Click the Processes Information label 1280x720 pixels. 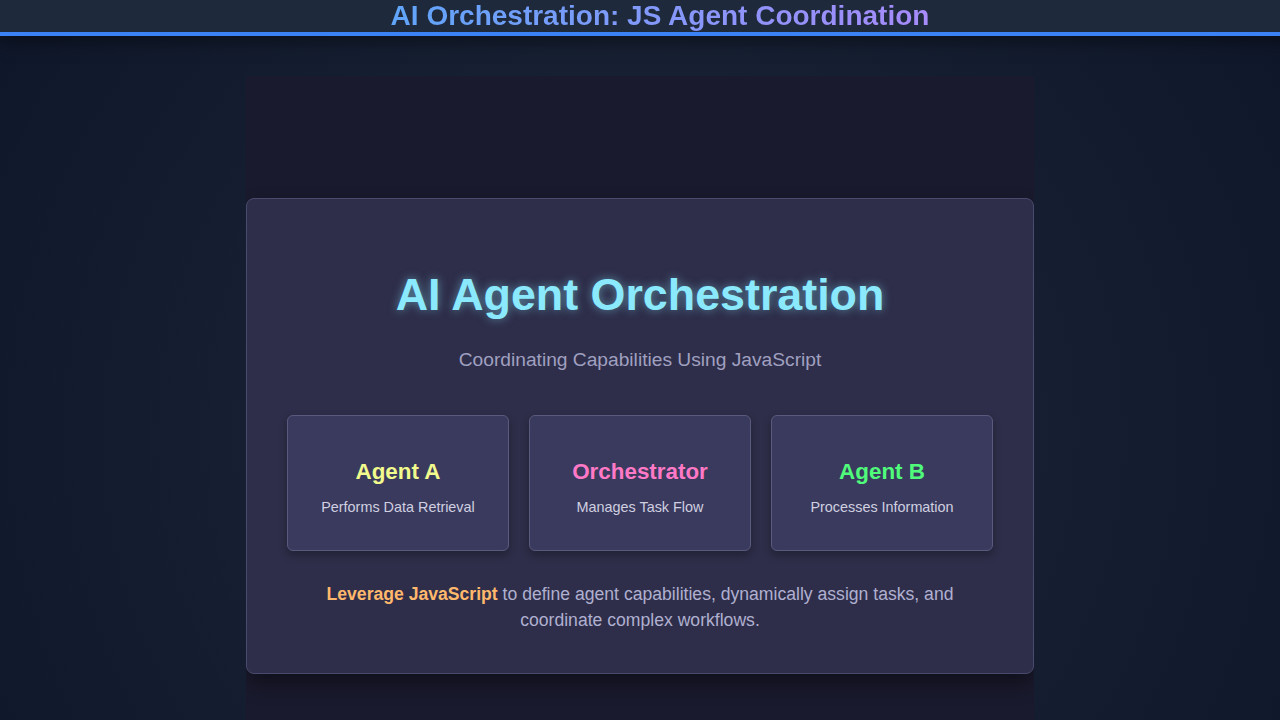point(882,507)
